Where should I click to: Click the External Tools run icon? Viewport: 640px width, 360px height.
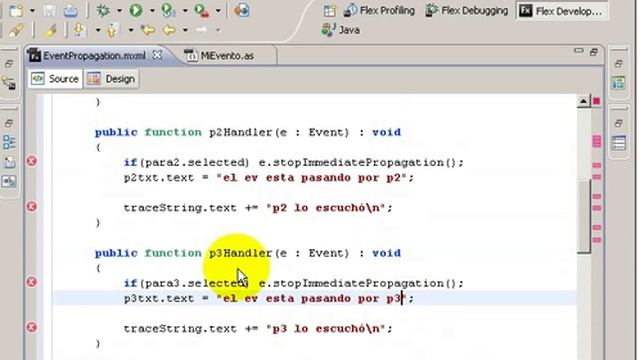pyautogui.click(x=202, y=10)
